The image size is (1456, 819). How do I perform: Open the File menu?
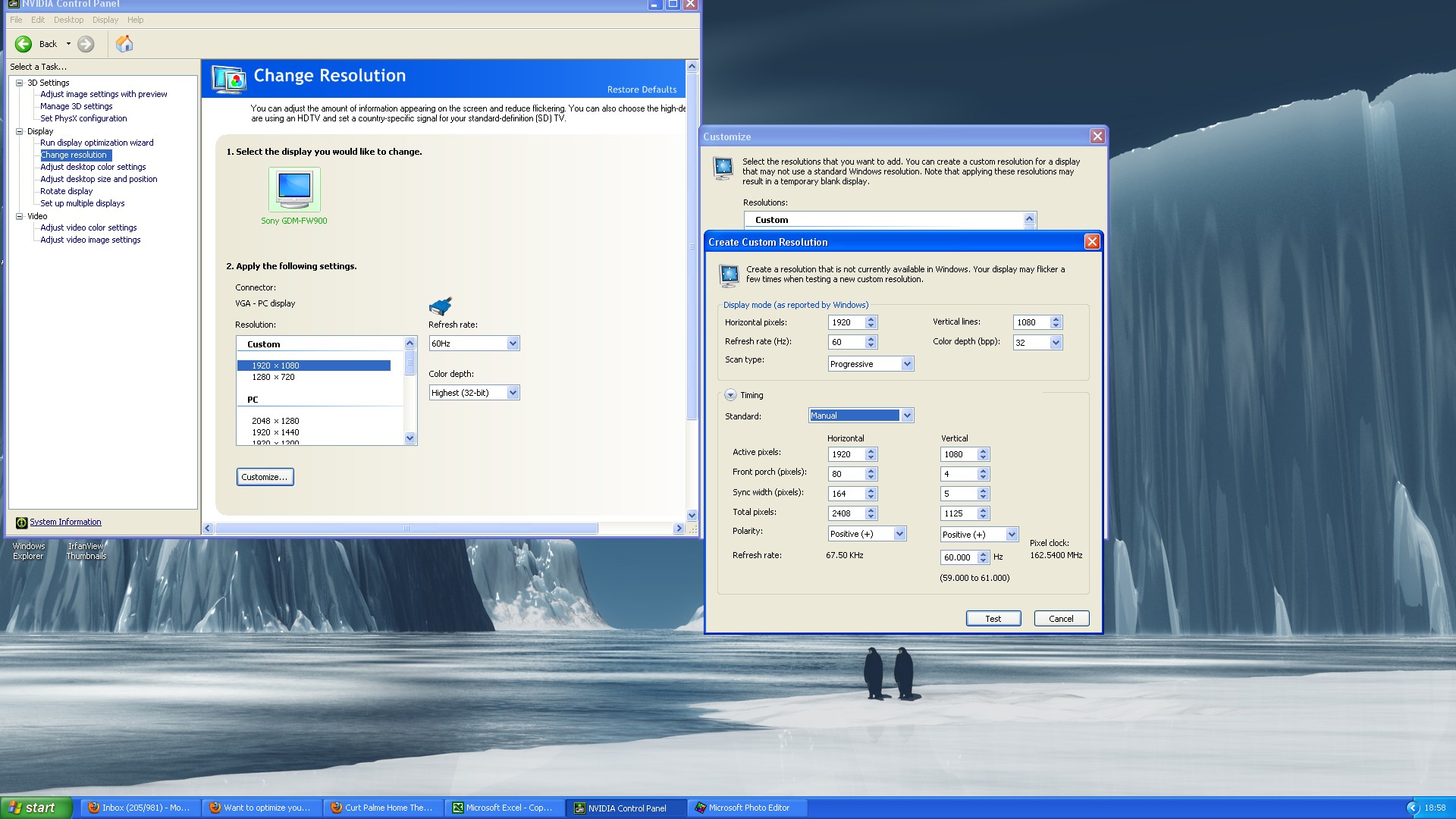(x=16, y=20)
